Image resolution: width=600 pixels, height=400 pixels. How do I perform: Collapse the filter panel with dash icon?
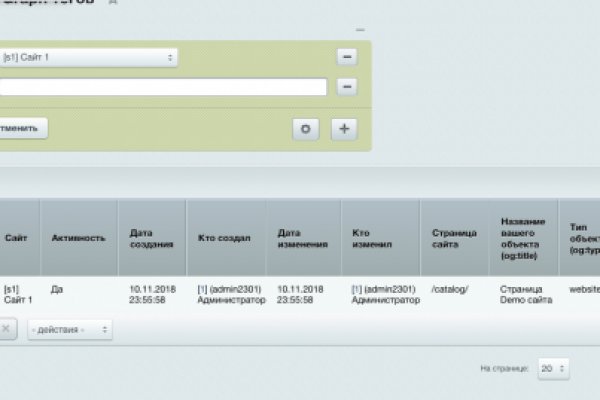[x=360, y=31]
